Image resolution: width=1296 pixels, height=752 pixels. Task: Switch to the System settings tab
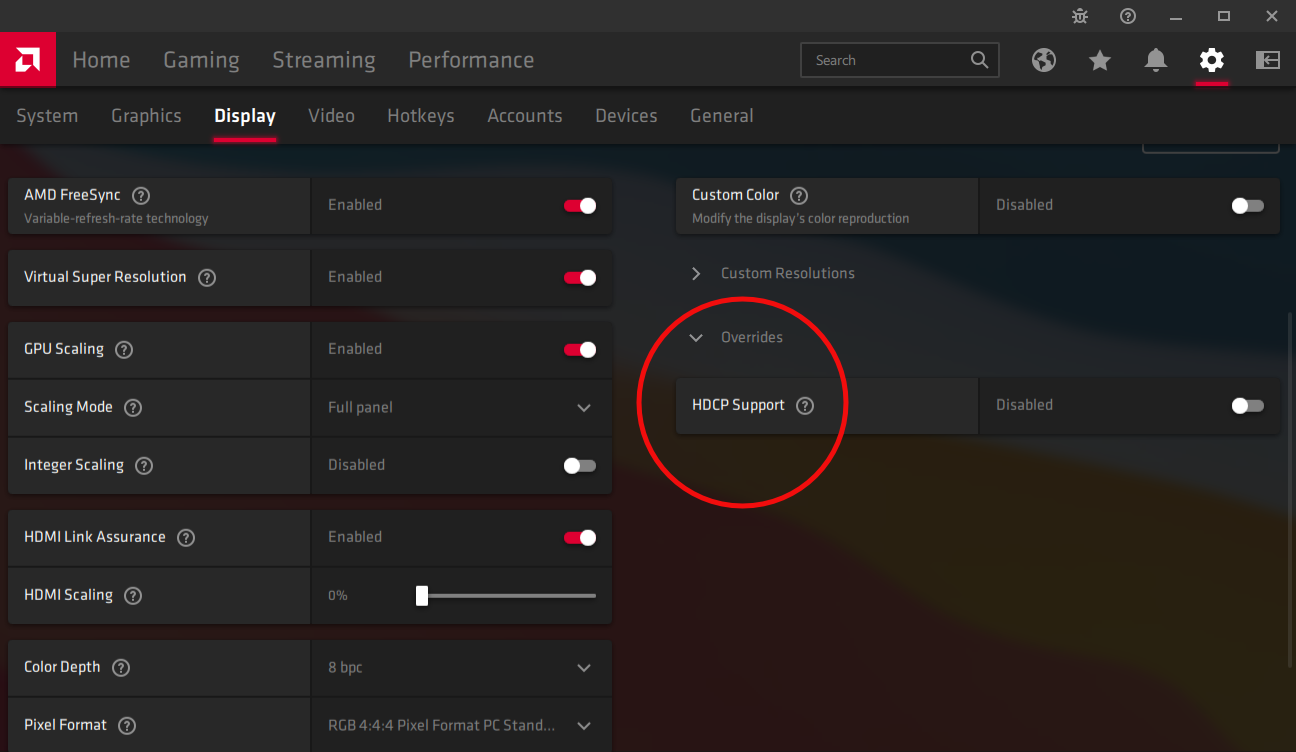click(x=47, y=116)
